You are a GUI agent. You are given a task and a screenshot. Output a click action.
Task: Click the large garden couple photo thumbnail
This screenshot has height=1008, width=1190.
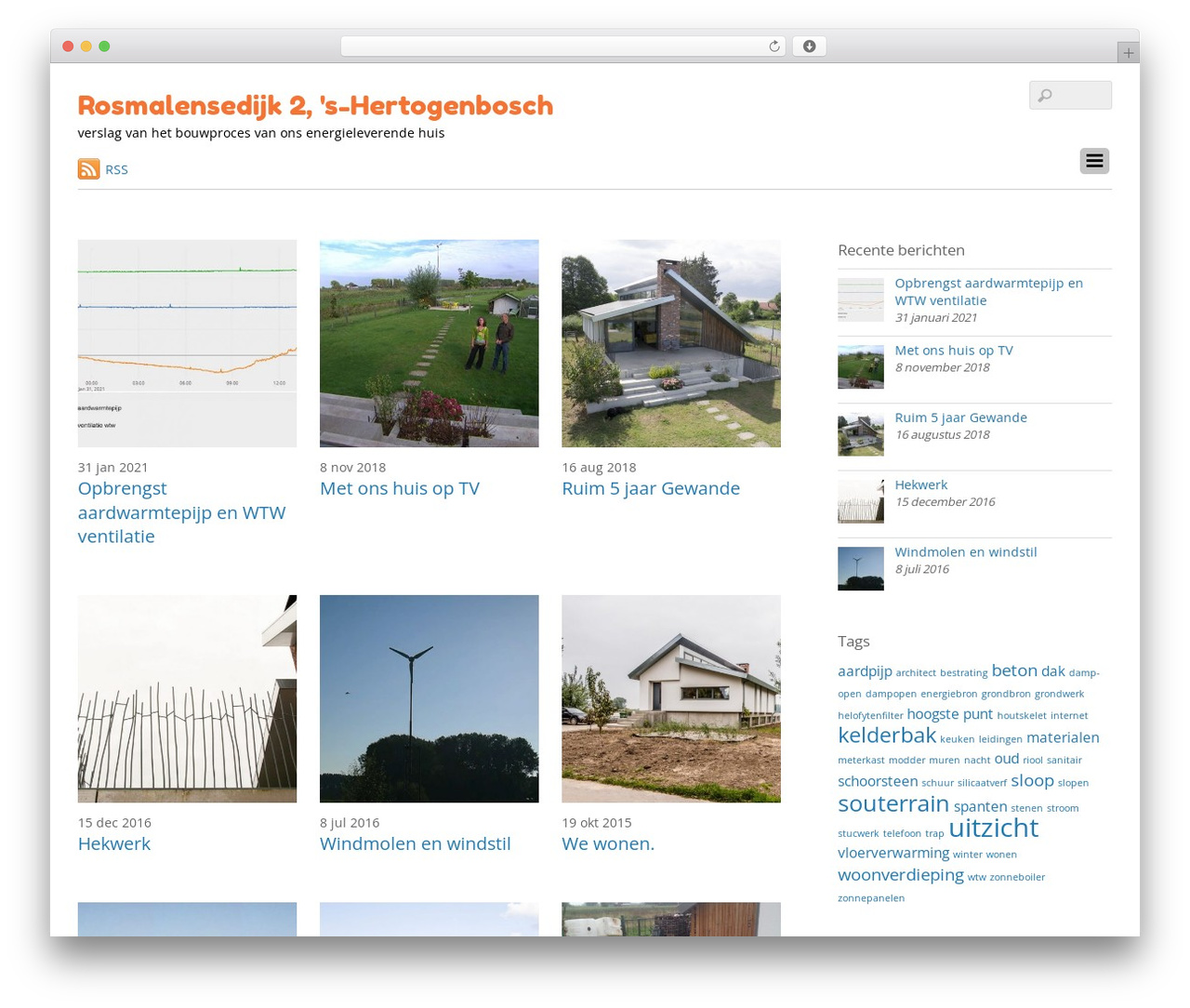click(x=429, y=343)
